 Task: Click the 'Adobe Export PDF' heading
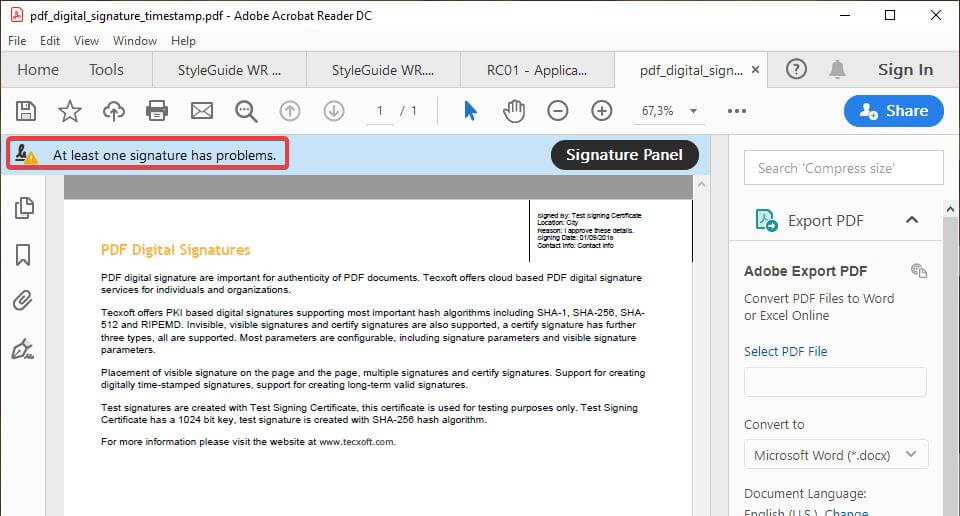click(806, 271)
